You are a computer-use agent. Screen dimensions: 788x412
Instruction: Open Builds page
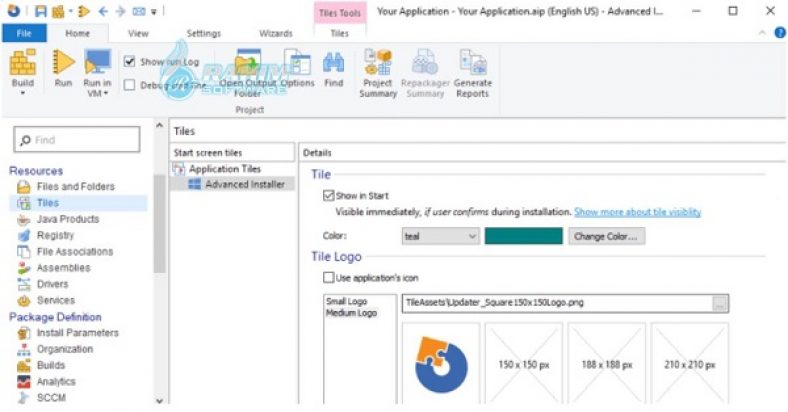click(50, 365)
